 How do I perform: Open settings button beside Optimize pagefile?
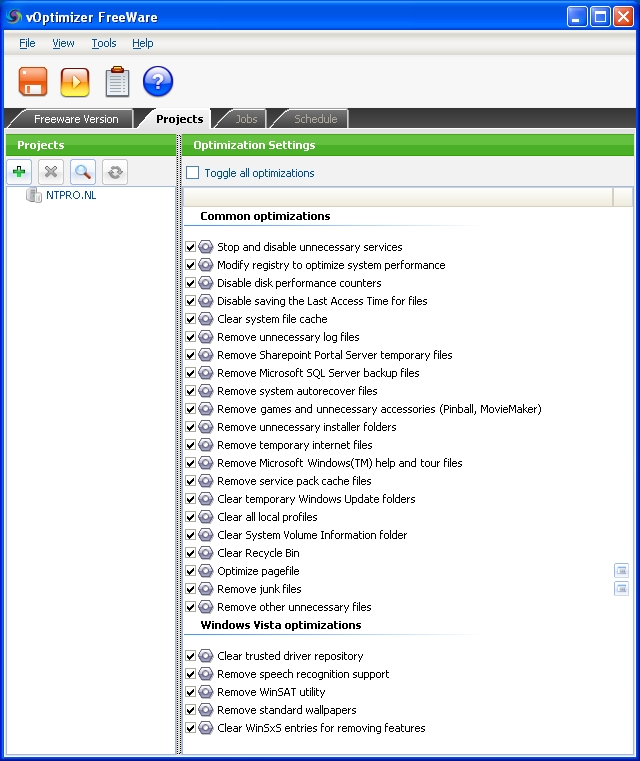pyautogui.click(x=621, y=571)
